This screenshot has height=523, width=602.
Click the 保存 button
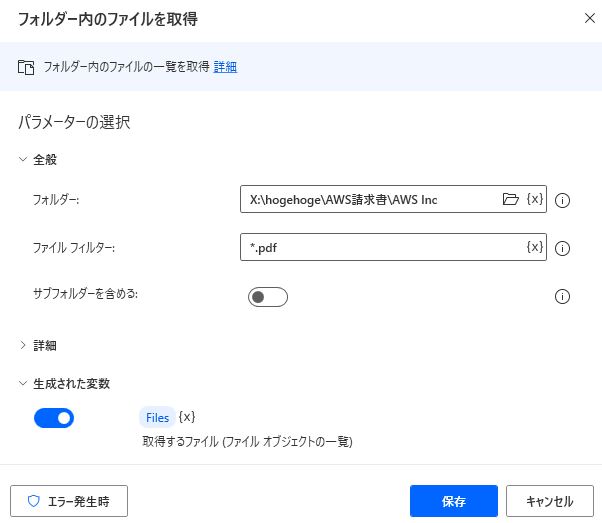[454, 501]
